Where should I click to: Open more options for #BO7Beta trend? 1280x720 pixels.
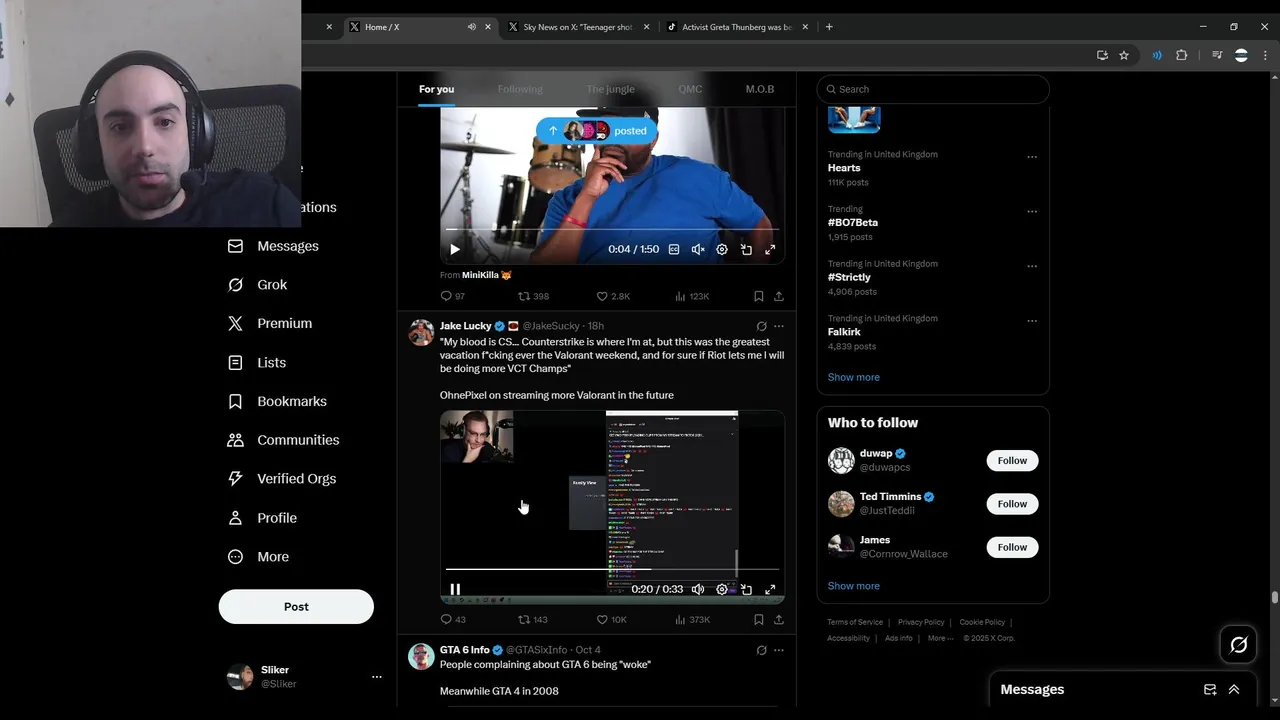1032,212
